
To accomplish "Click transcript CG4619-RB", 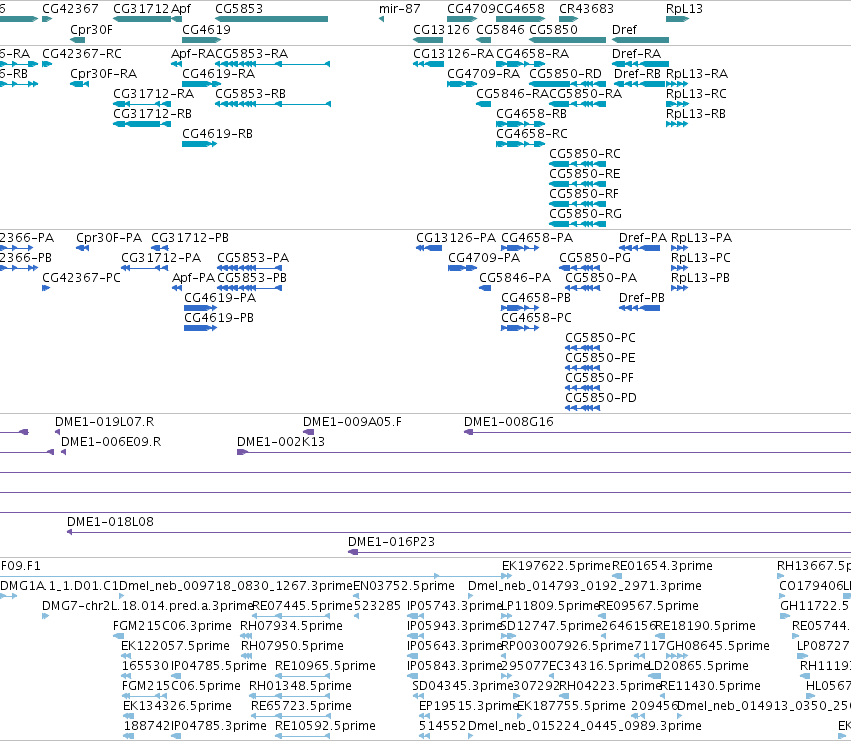I will (x=218, y=134).
